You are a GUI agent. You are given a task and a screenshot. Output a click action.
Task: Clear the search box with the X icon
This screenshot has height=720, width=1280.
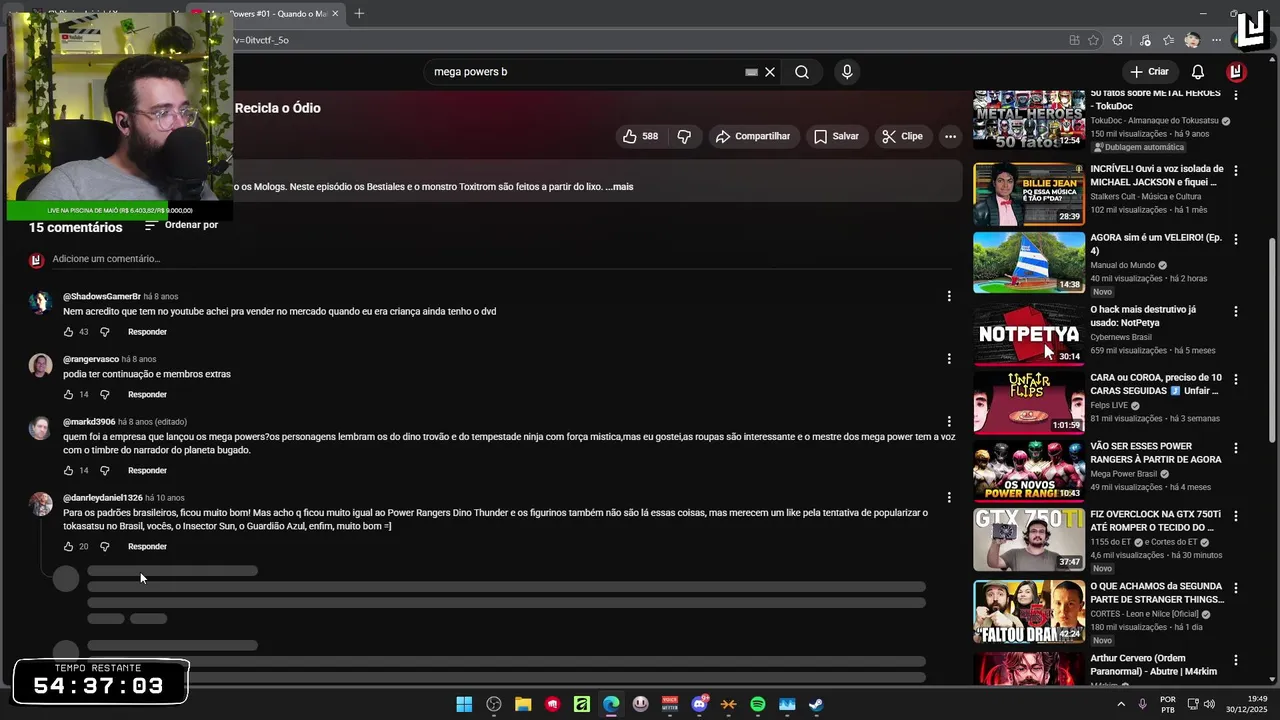pyautogui.click(x=770, y=72)
